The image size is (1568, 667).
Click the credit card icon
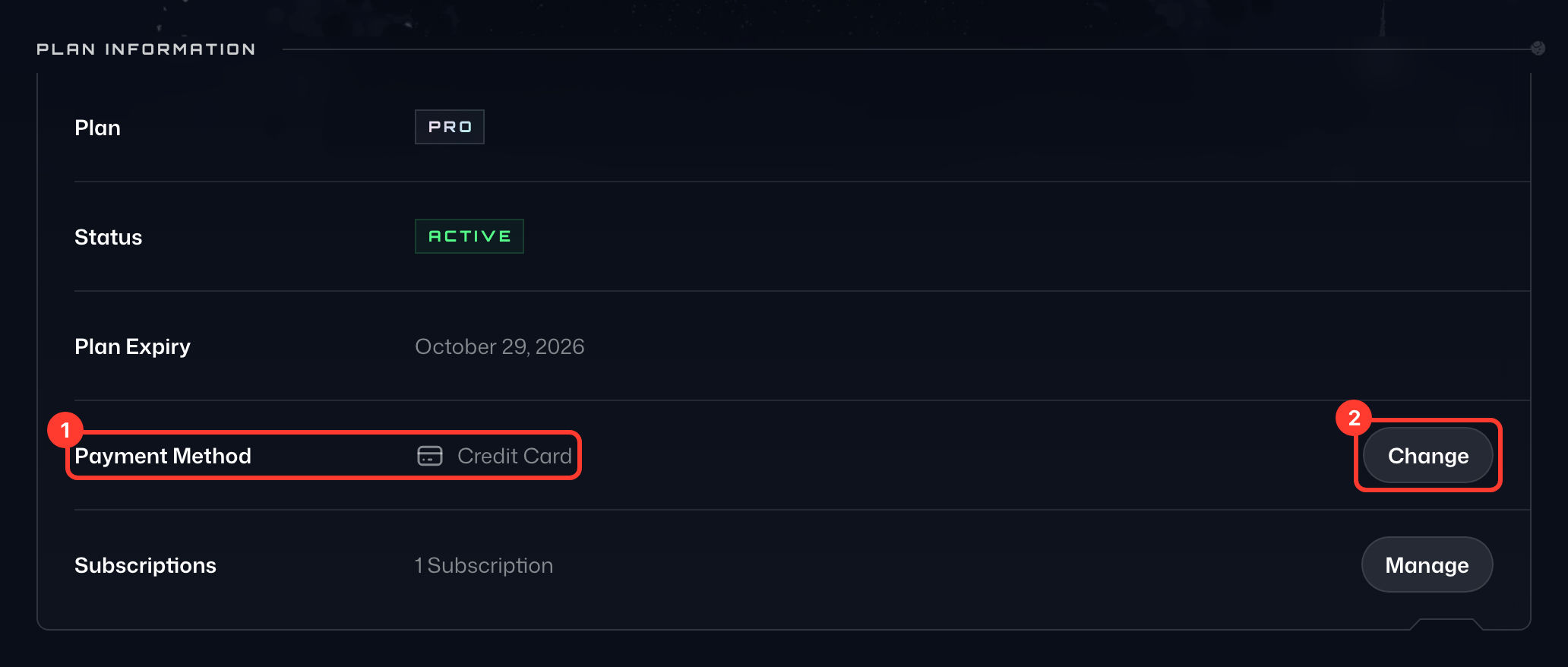click(x=430, y=456)
